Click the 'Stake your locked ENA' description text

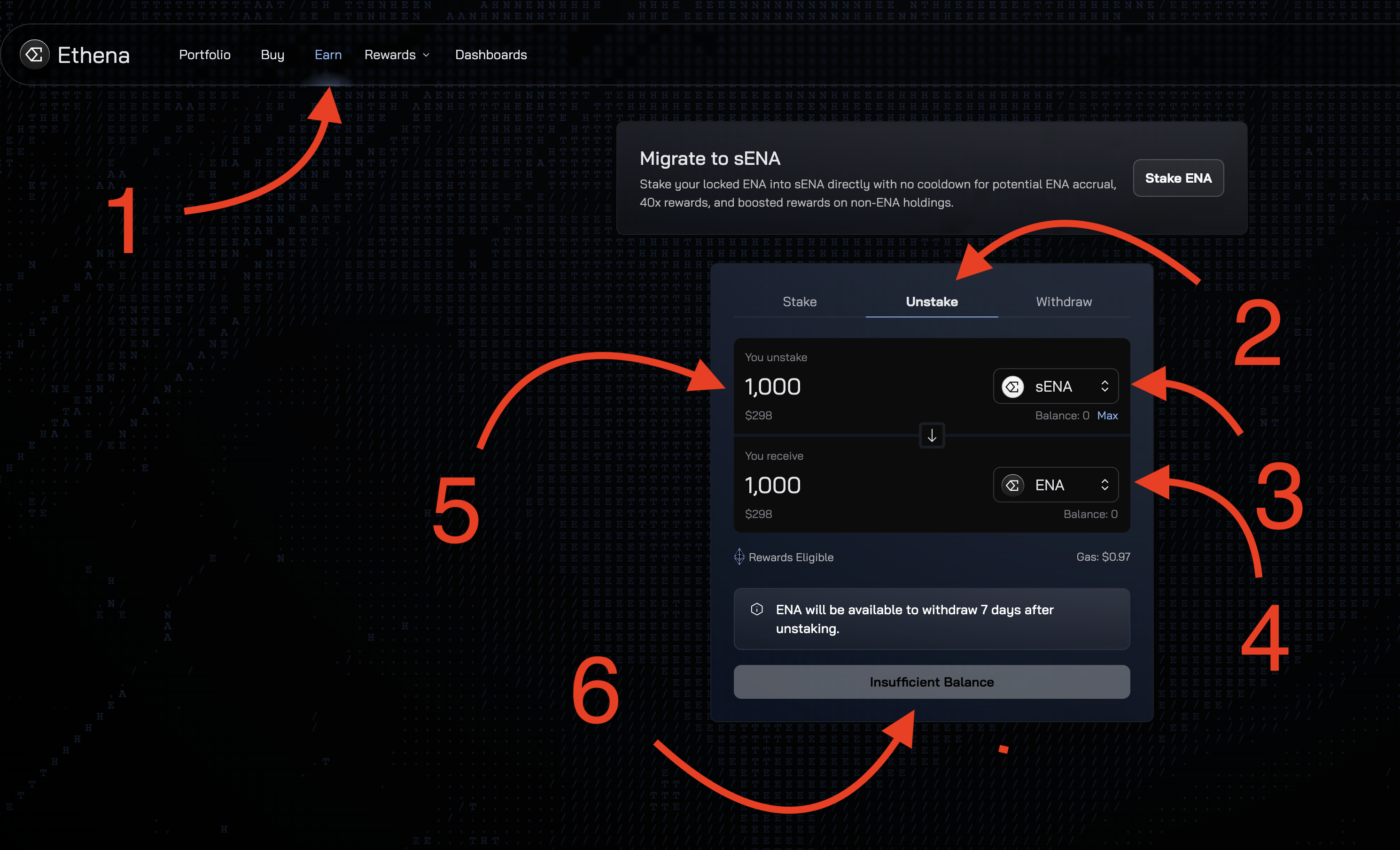(878, 193)
